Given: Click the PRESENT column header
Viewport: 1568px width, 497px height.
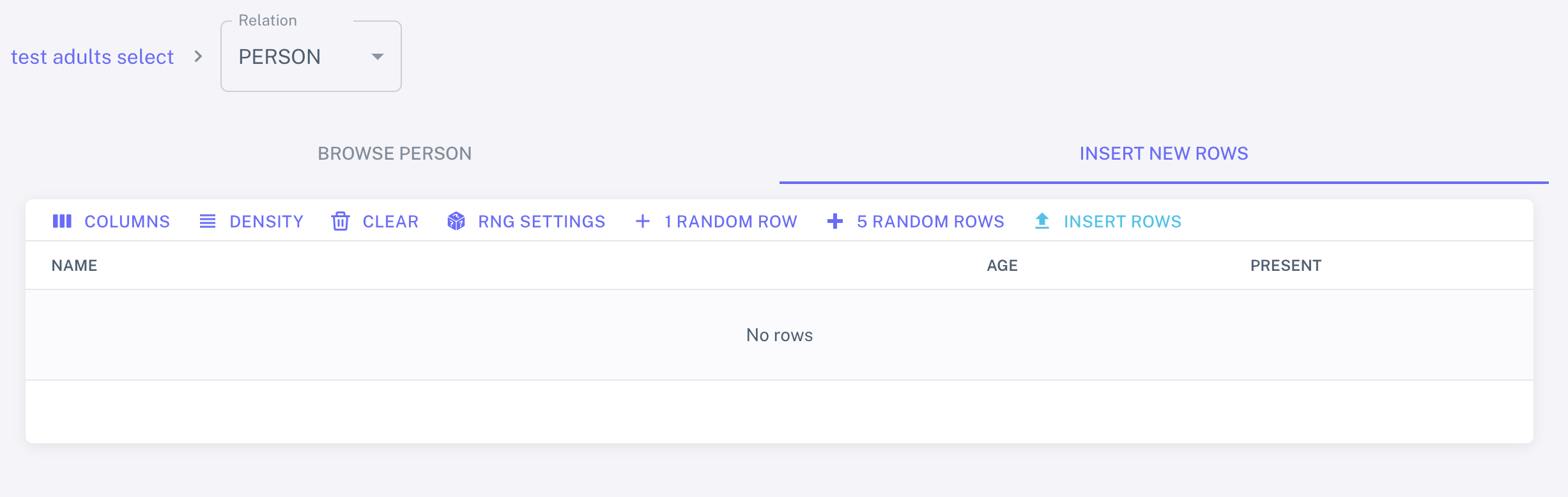Looking at the screenshot, I should click(1286, 266).
